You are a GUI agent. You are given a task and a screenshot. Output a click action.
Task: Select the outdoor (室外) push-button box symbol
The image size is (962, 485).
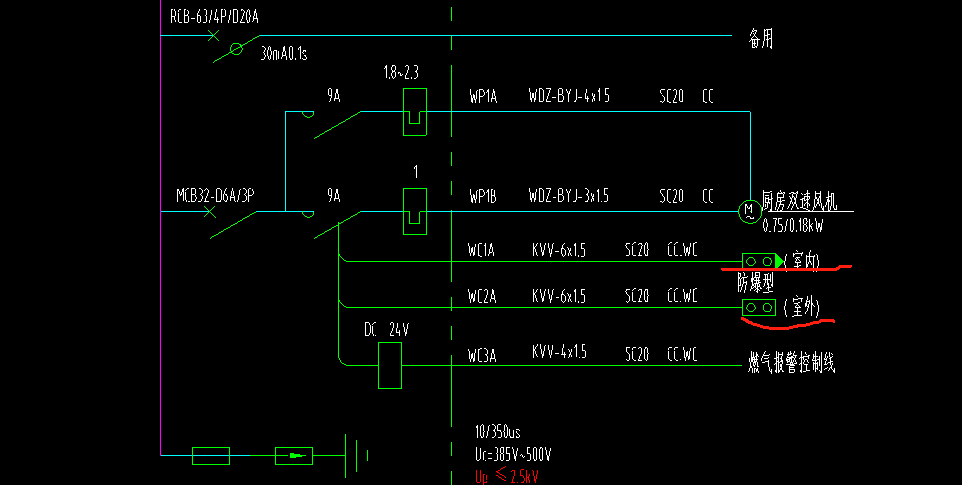(759, 307)
